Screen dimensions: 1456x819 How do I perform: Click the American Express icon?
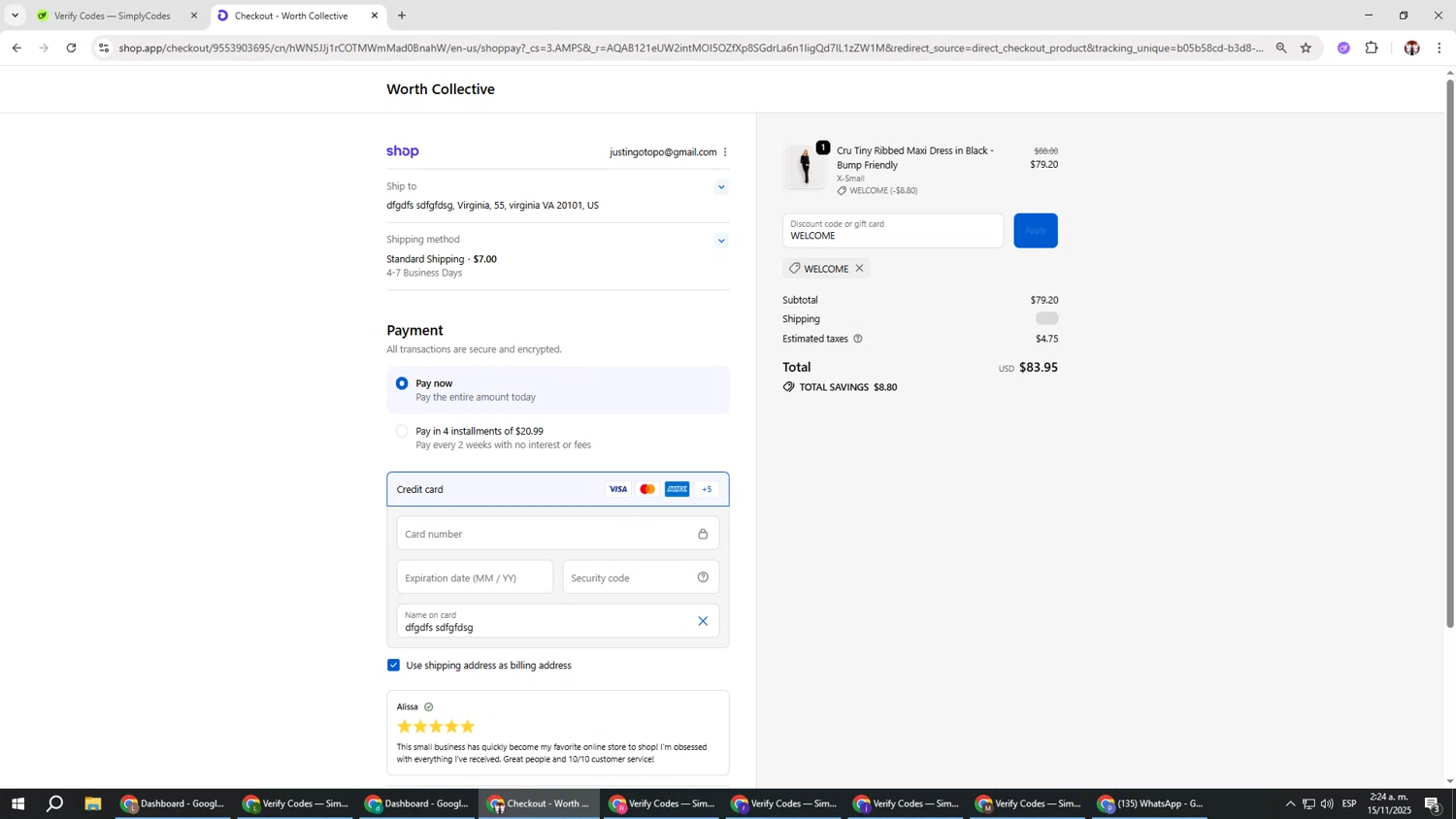pyautogui.click(x=678, y=490)
